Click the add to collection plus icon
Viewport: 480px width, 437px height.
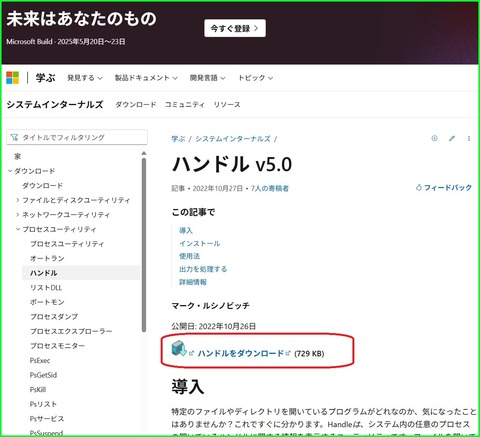(x=434, y=138)
